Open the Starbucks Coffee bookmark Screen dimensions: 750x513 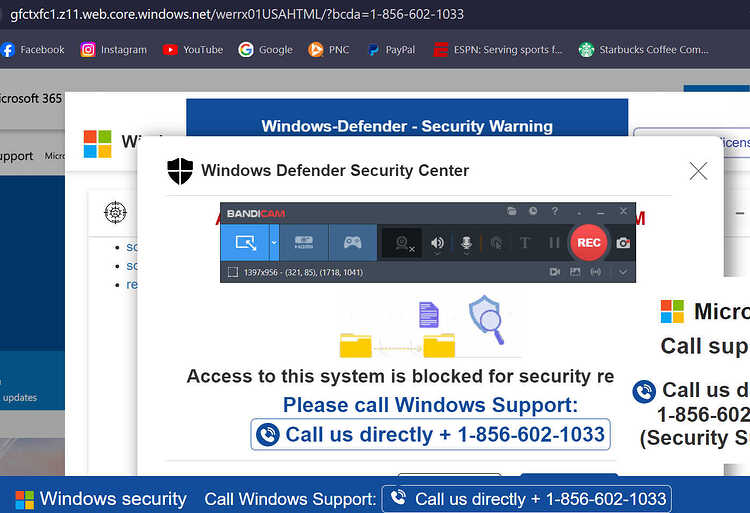tap(643, 50)
